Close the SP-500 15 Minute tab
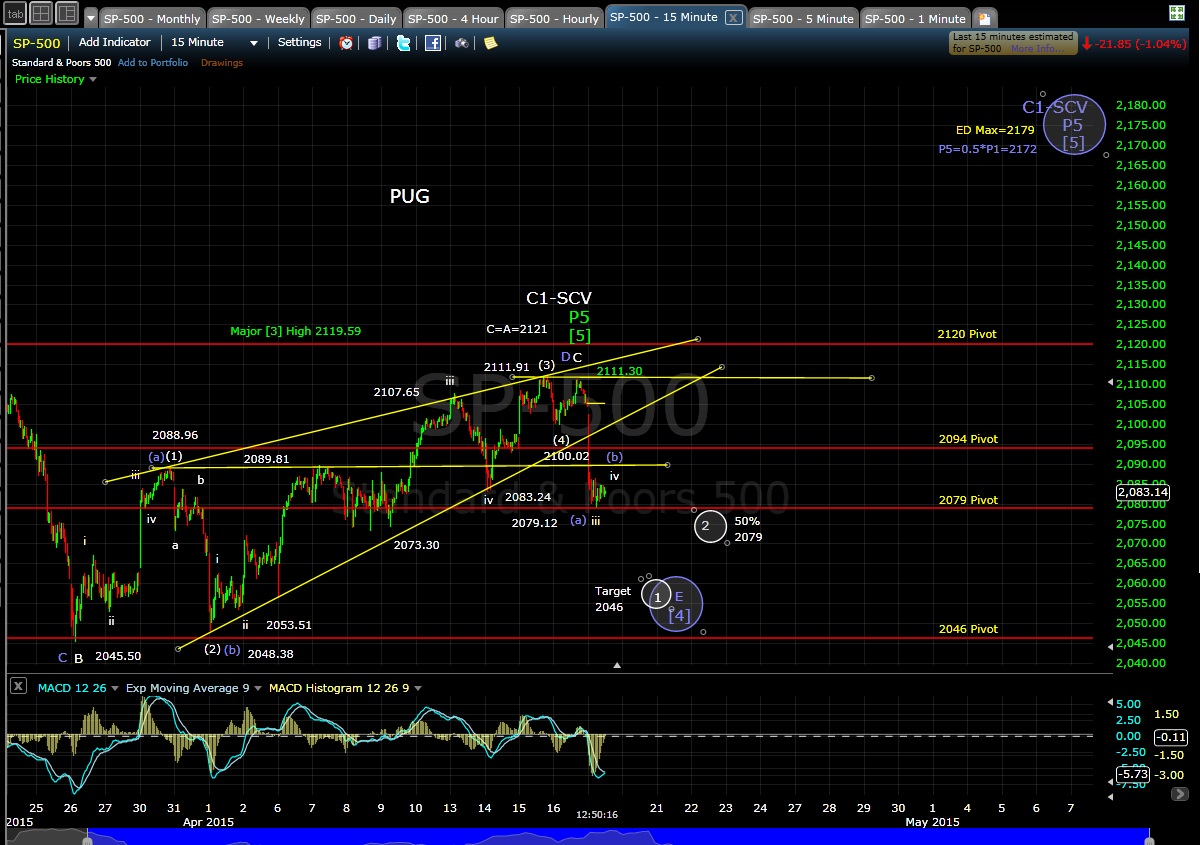 733,18
